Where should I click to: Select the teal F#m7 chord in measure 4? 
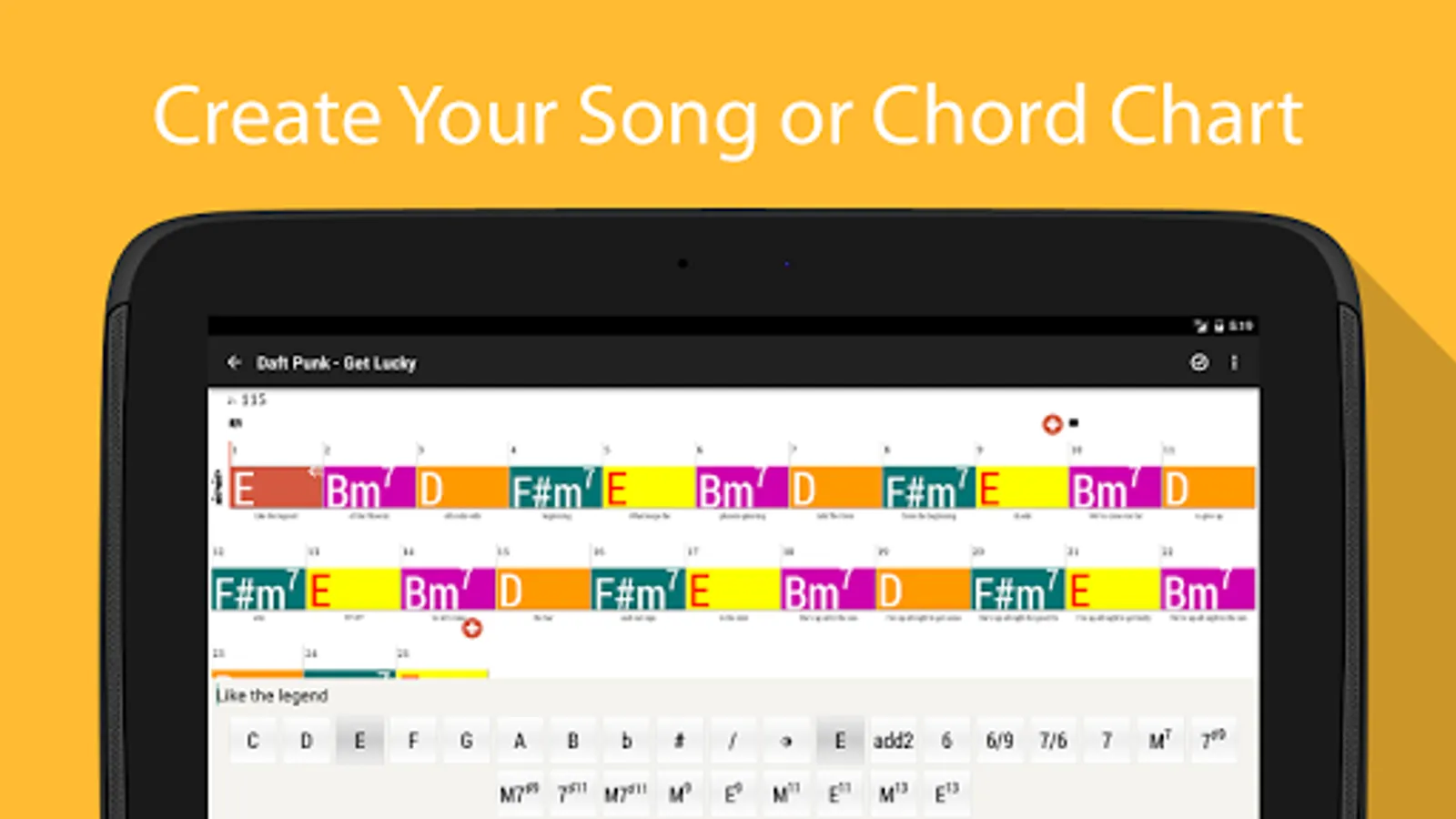click(x=555, y=489)
